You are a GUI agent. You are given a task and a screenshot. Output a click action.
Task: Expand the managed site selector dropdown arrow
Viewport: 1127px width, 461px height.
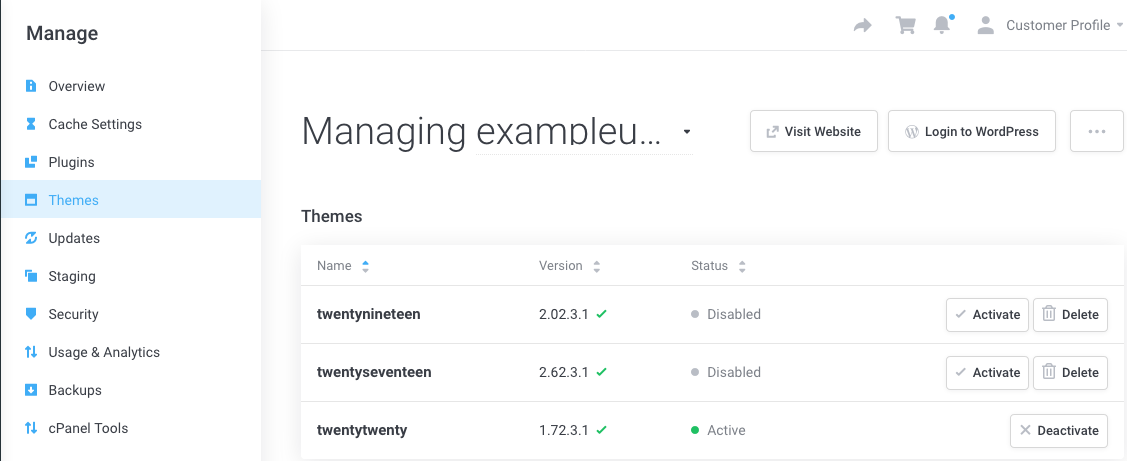click(x=686, y=132)
